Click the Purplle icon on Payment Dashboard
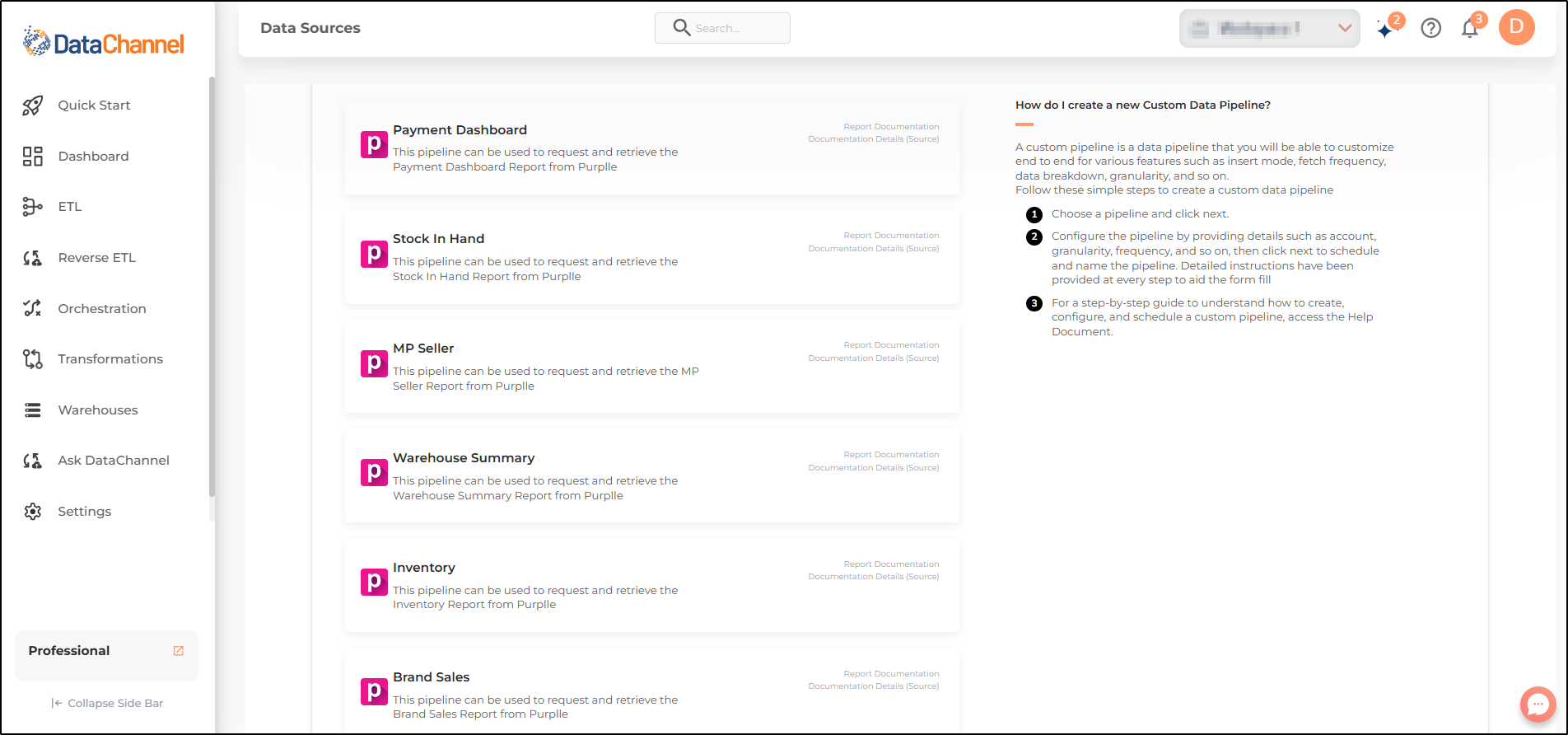Viewport: 1568px width, 735px height. (374, 144)
